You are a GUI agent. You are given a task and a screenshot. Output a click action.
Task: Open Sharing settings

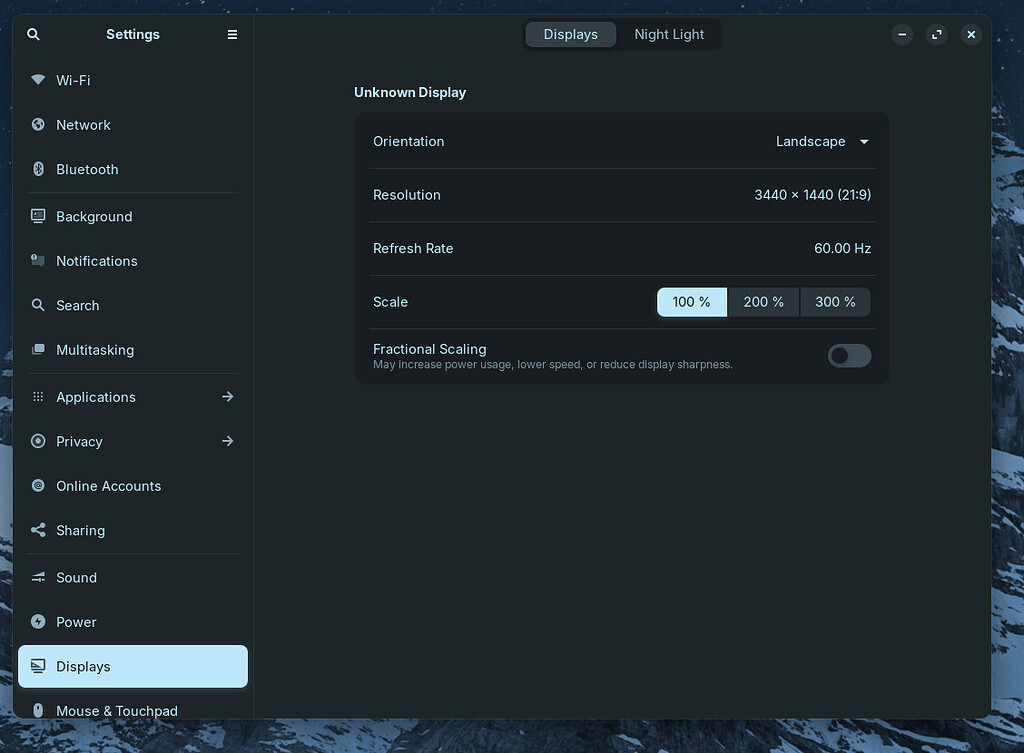tap(133, 530)
